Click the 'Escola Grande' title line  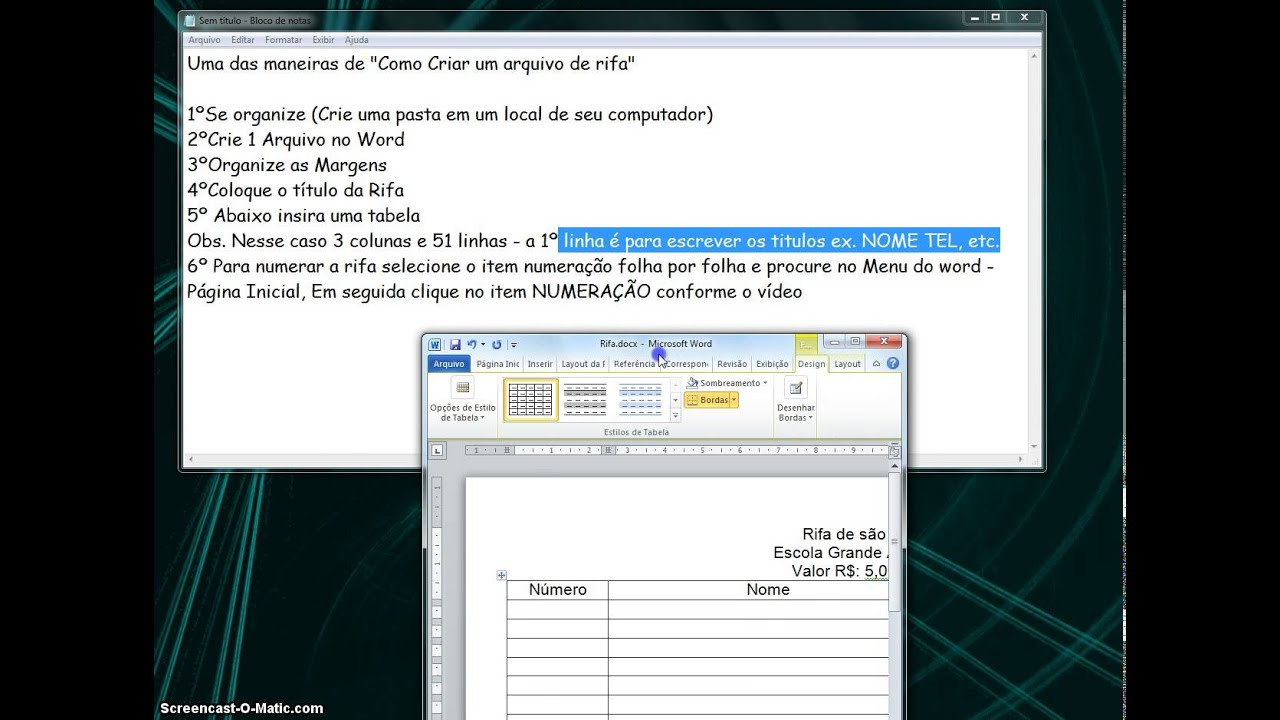click(828, 553)
